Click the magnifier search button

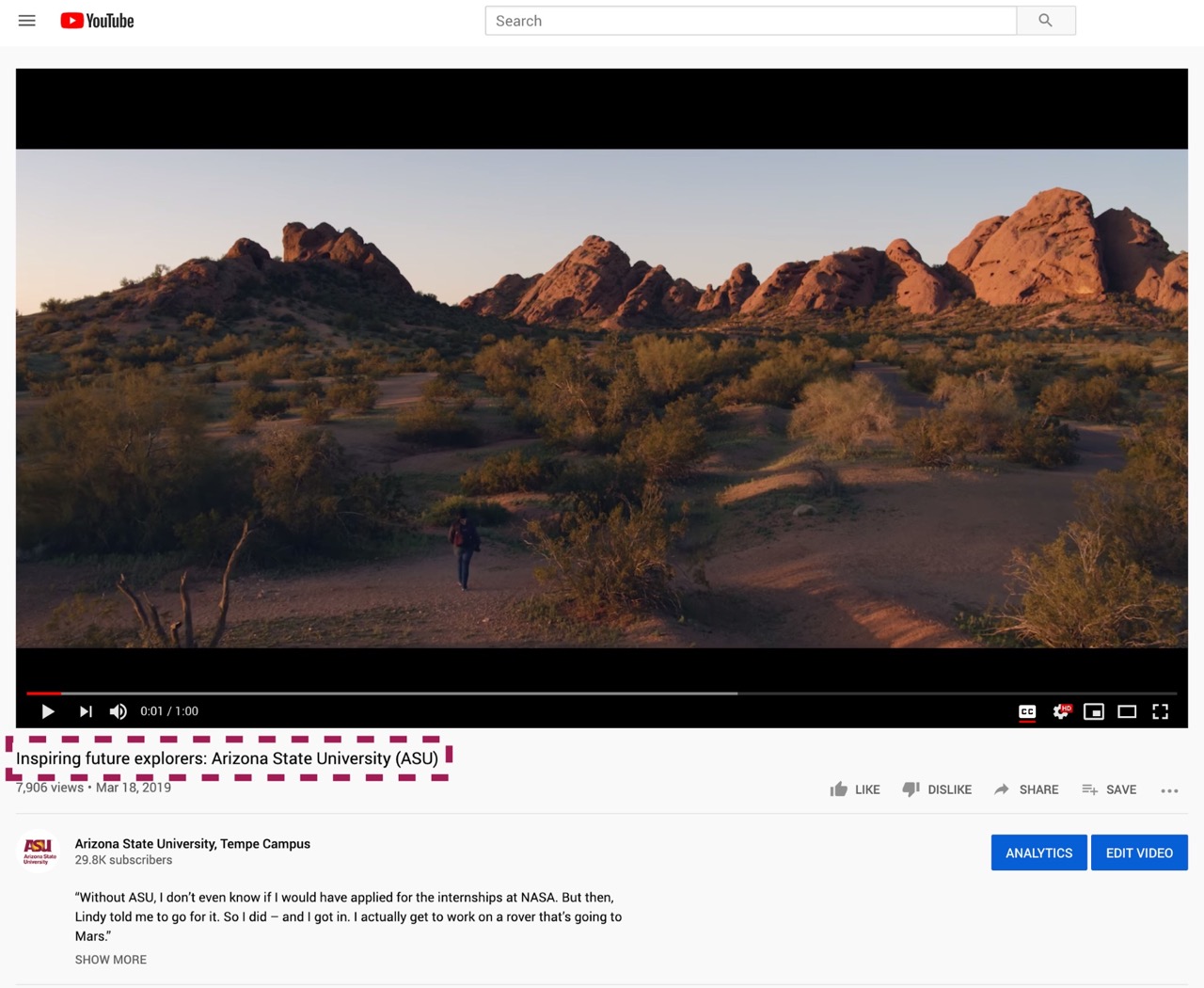[1046, 21]
